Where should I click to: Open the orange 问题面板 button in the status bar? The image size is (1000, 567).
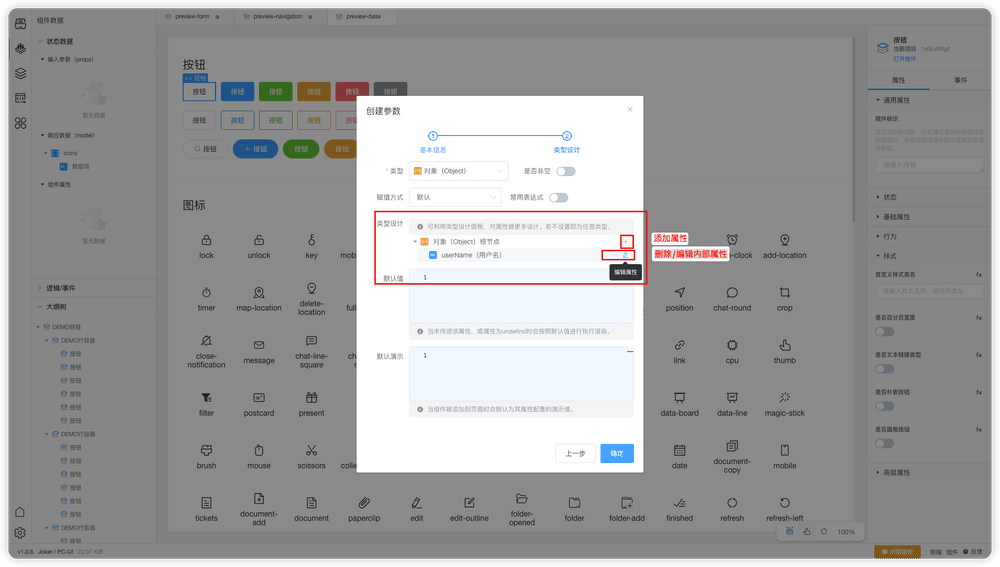(897, 552)
